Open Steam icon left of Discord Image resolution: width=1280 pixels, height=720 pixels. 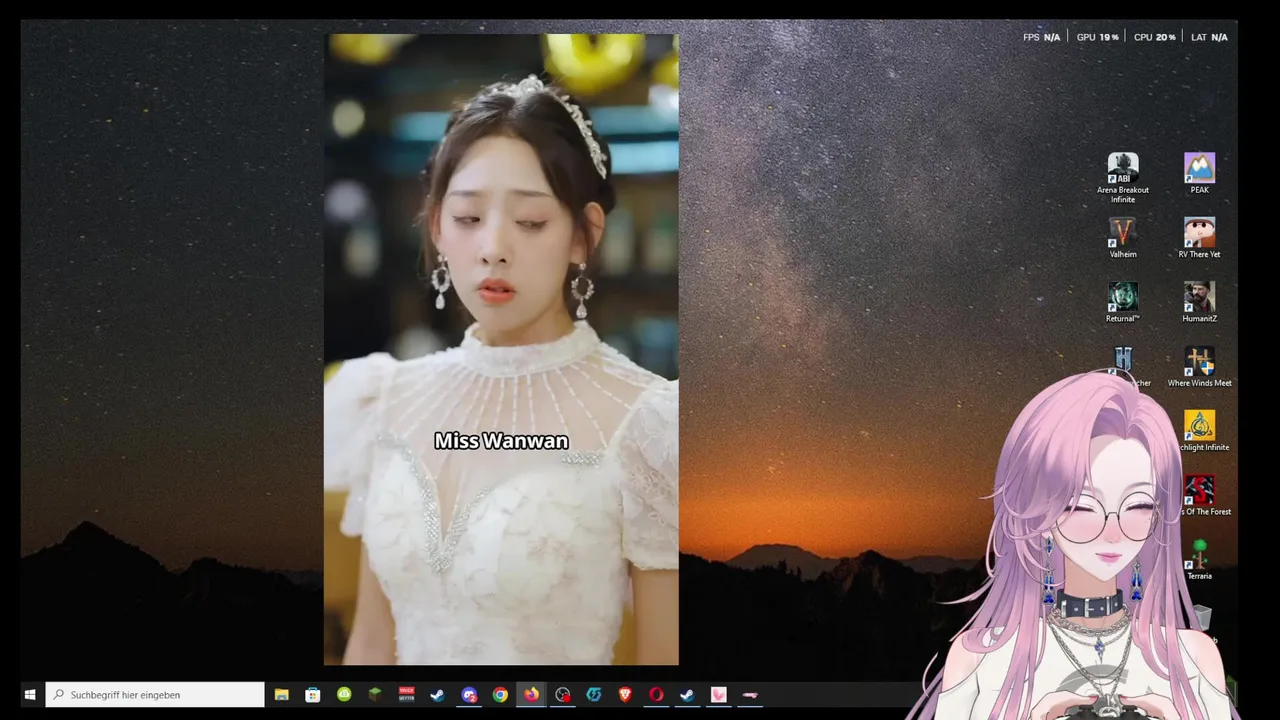click(437, 695)
